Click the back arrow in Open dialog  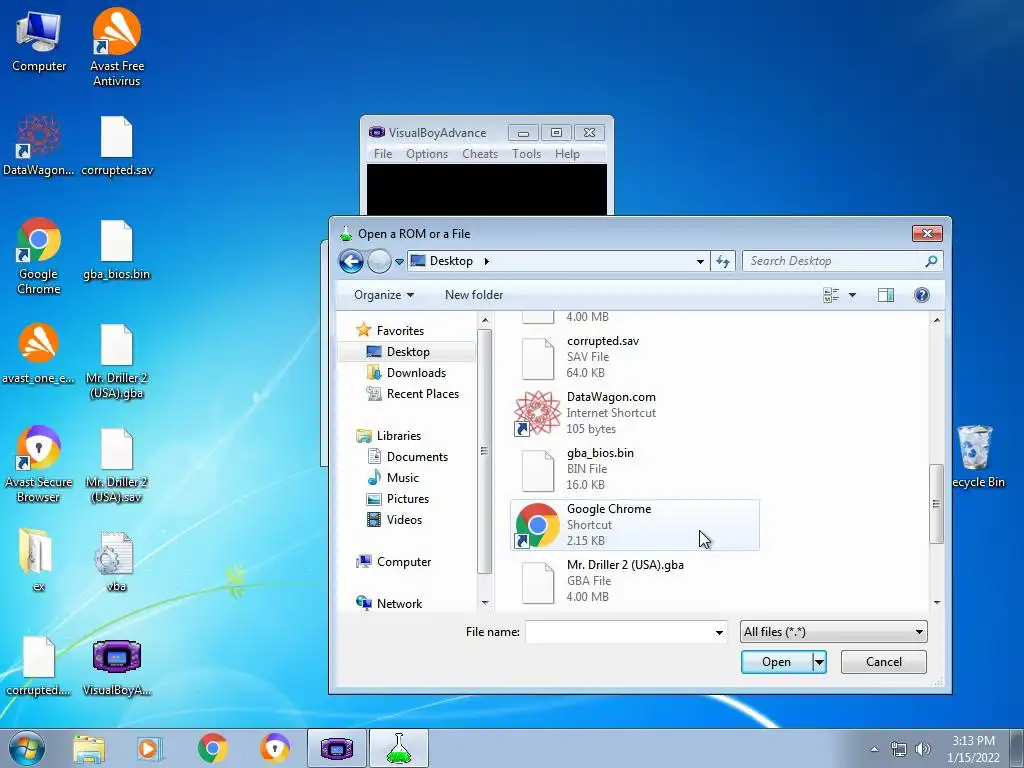pyautogui.click(x=351, y=262)
